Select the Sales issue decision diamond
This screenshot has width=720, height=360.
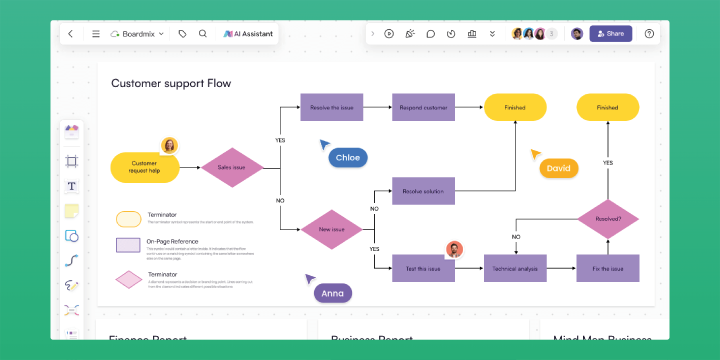232,168
